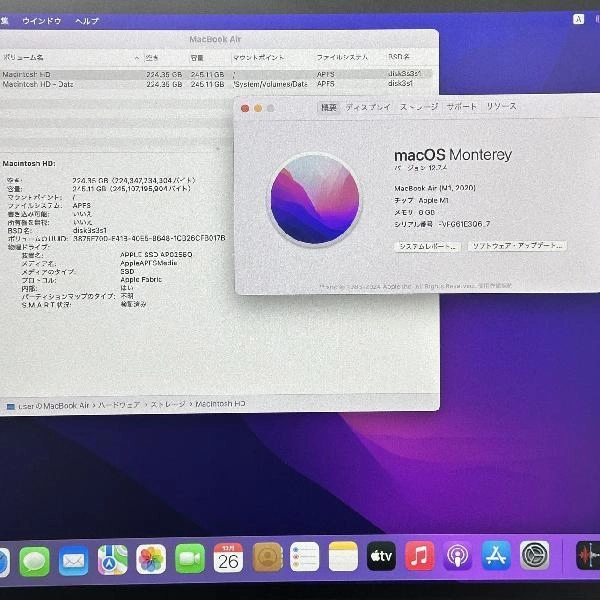
Task: Click the 'MacBook Air (M1, 2020)' model text
Action: (435, 188)
